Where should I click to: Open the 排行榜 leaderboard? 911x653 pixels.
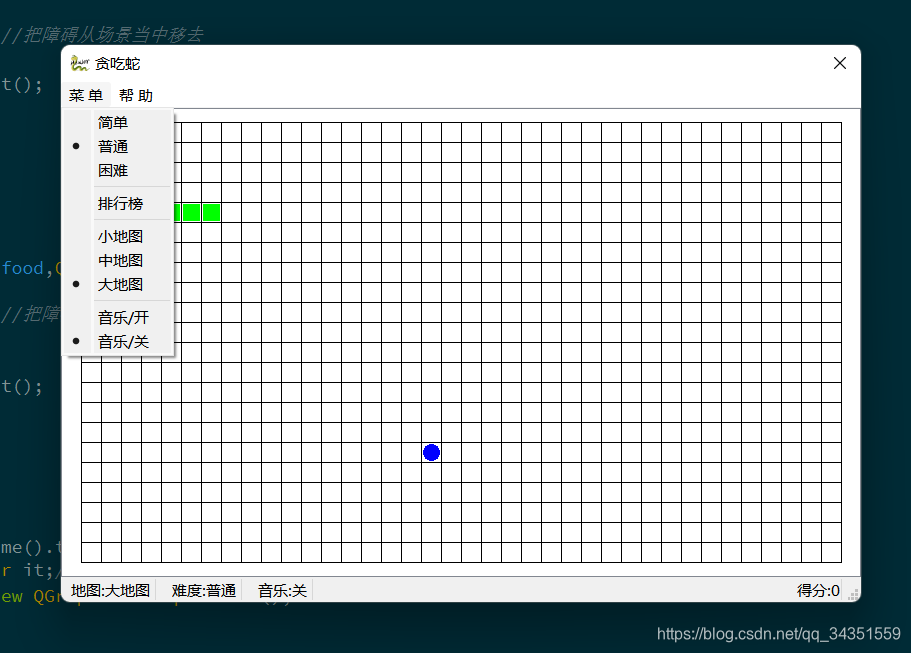click(x=118, y=203)
